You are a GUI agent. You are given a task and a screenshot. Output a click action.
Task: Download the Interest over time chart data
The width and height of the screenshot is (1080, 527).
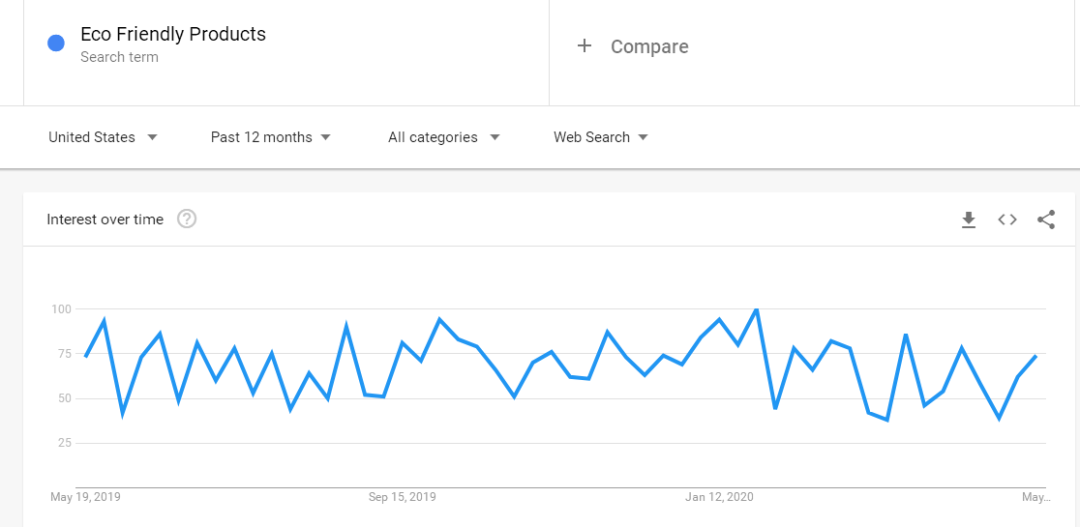(x=968, y=220)
